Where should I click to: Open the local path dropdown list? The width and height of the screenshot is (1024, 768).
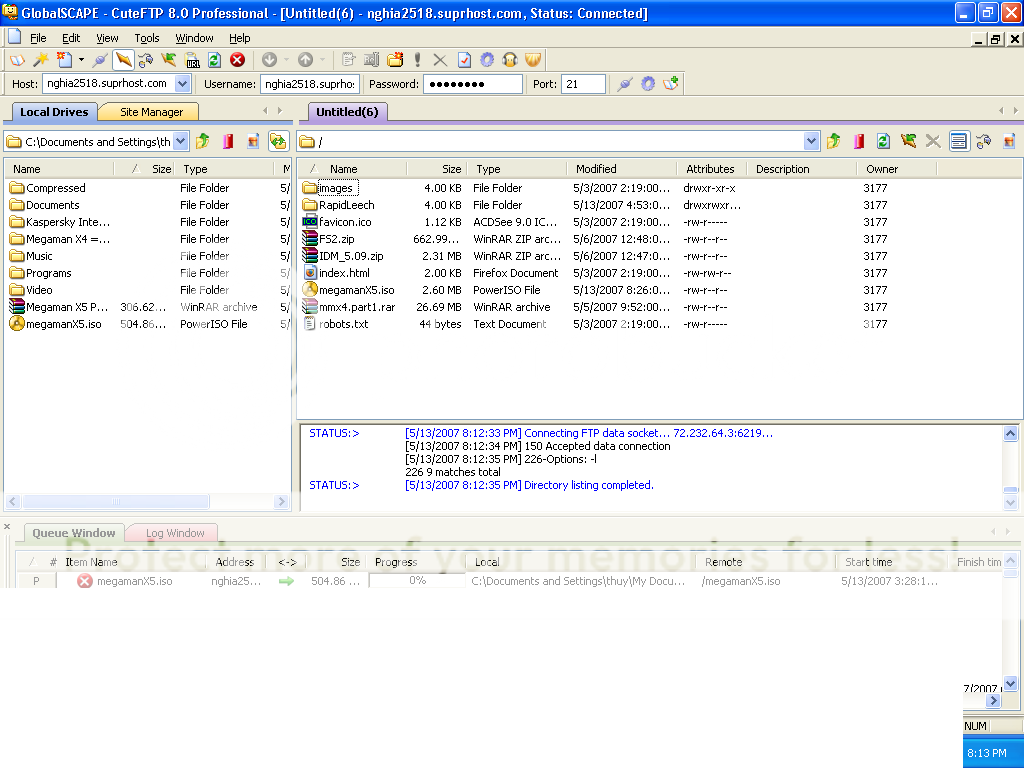tap(180, 142)
